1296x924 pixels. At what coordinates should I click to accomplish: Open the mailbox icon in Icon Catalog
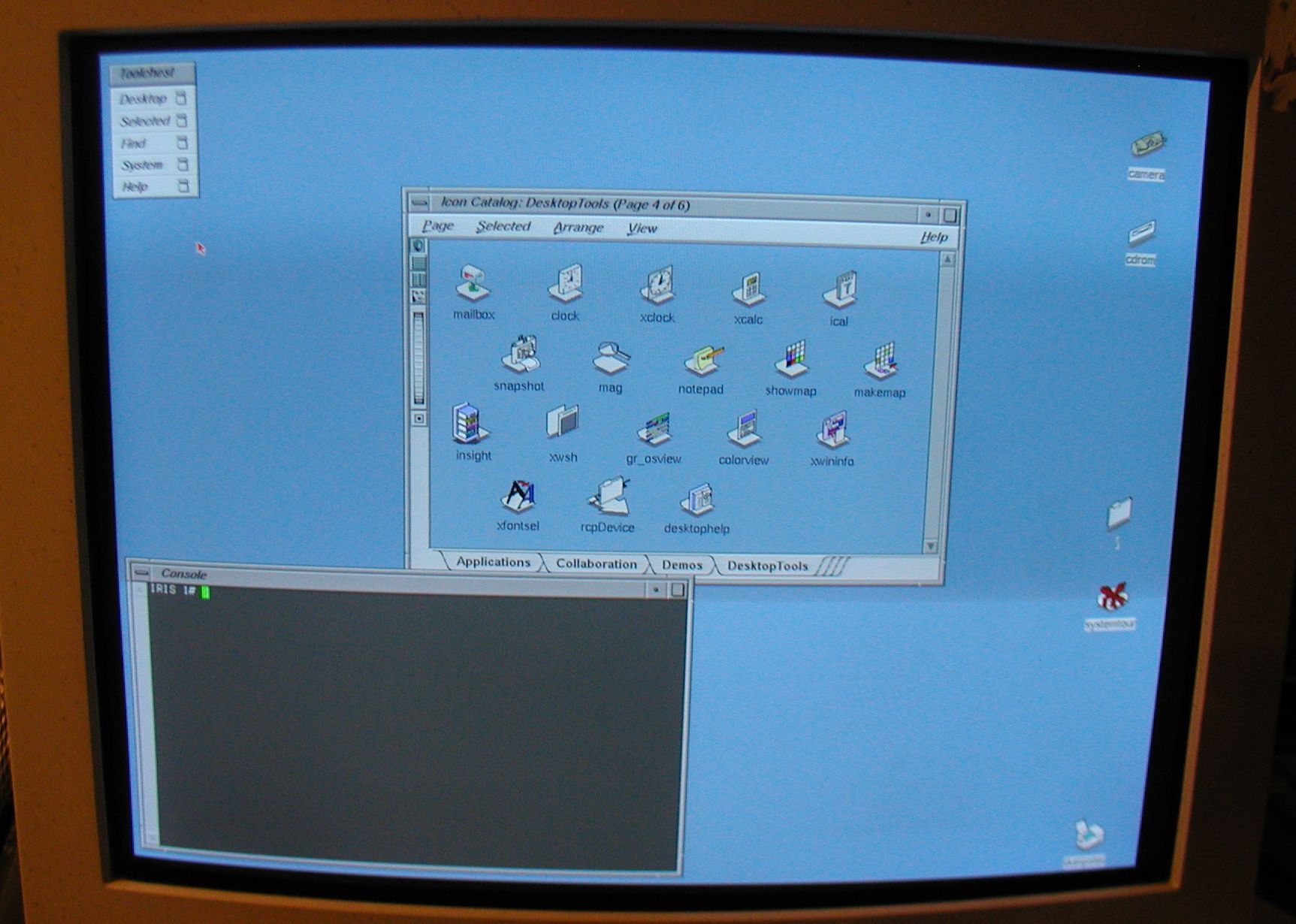coord(473,283)
